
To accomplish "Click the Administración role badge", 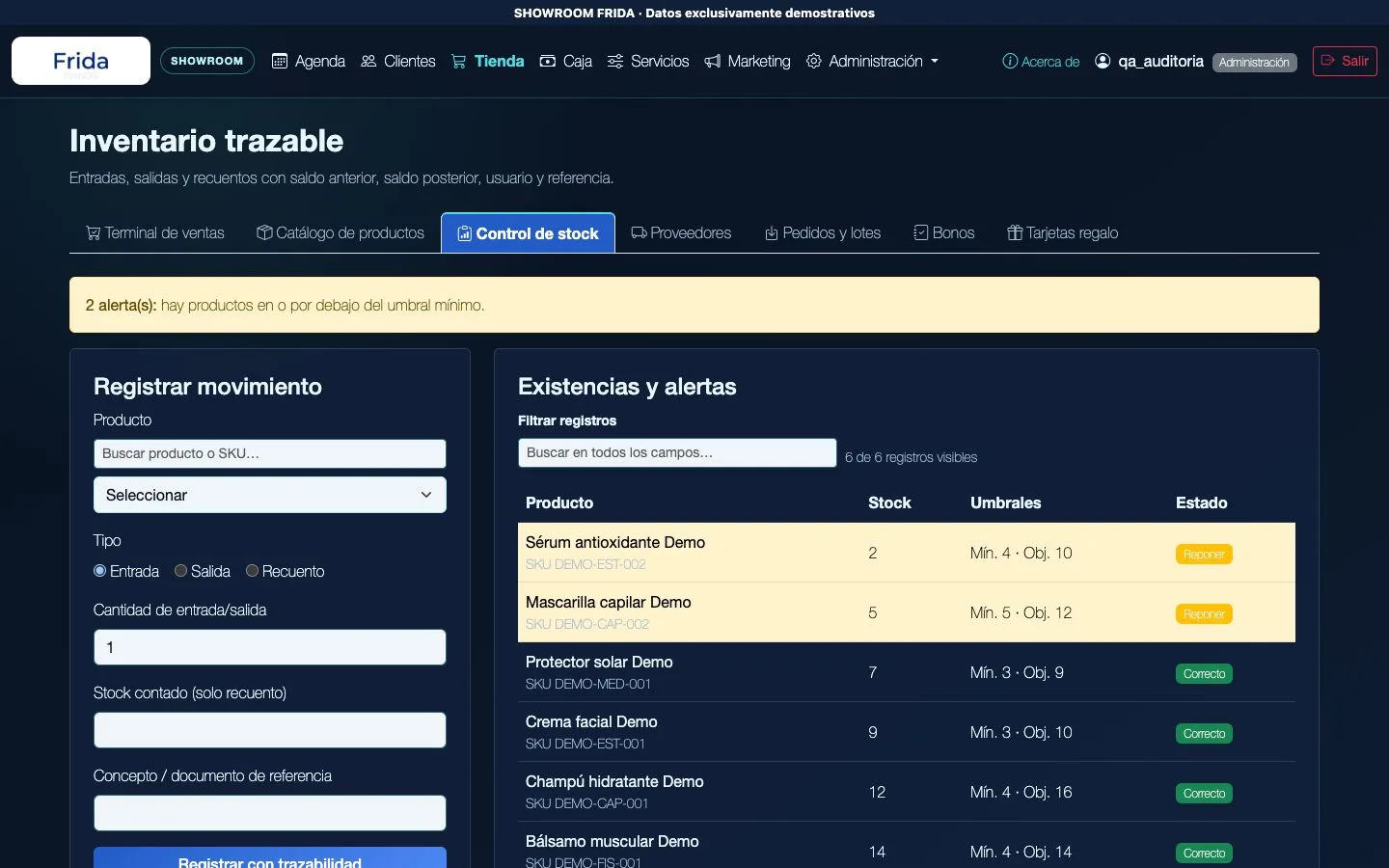I will click(1254, 62).
